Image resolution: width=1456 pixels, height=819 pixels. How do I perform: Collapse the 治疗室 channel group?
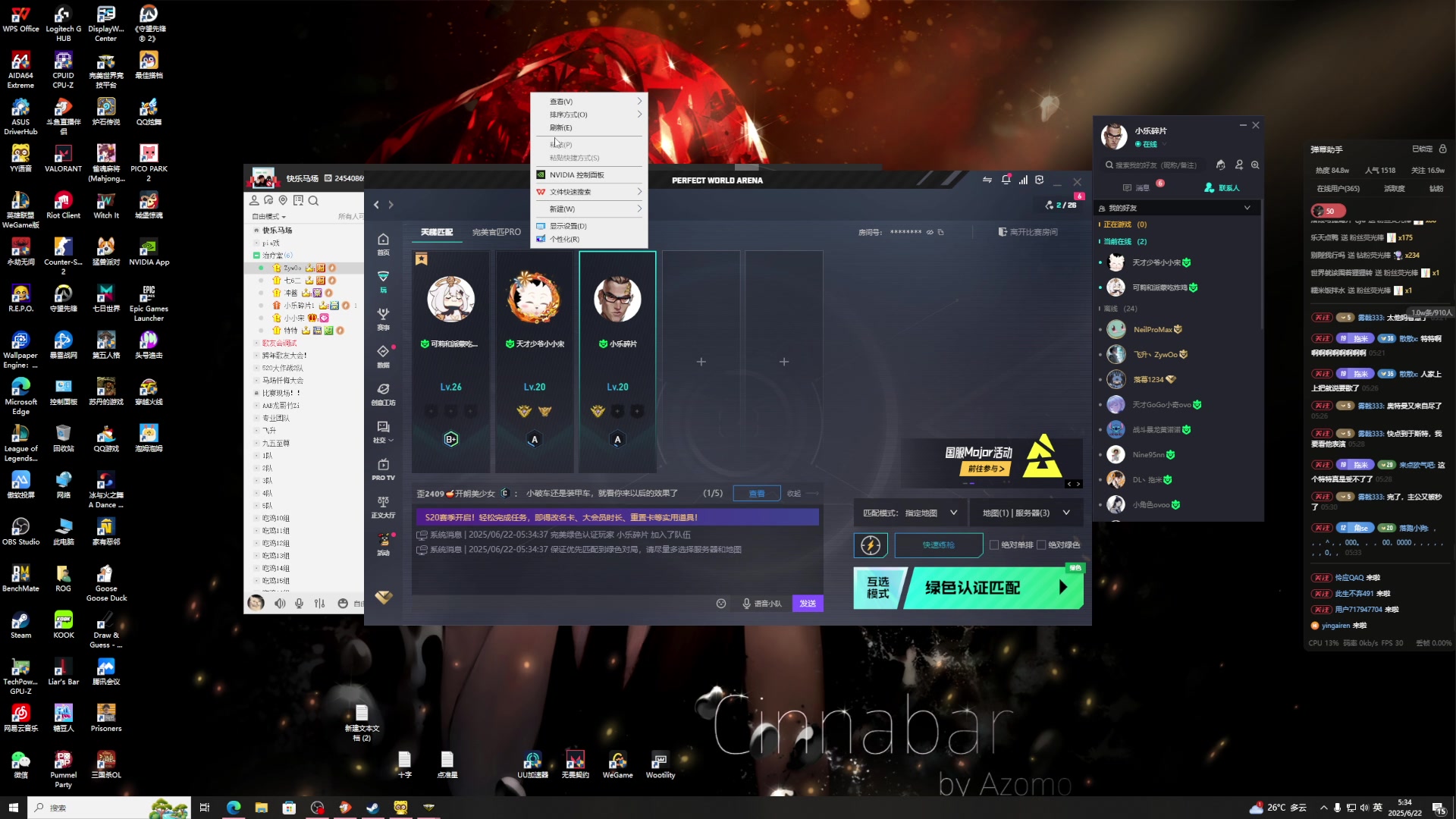click(256, 256)
